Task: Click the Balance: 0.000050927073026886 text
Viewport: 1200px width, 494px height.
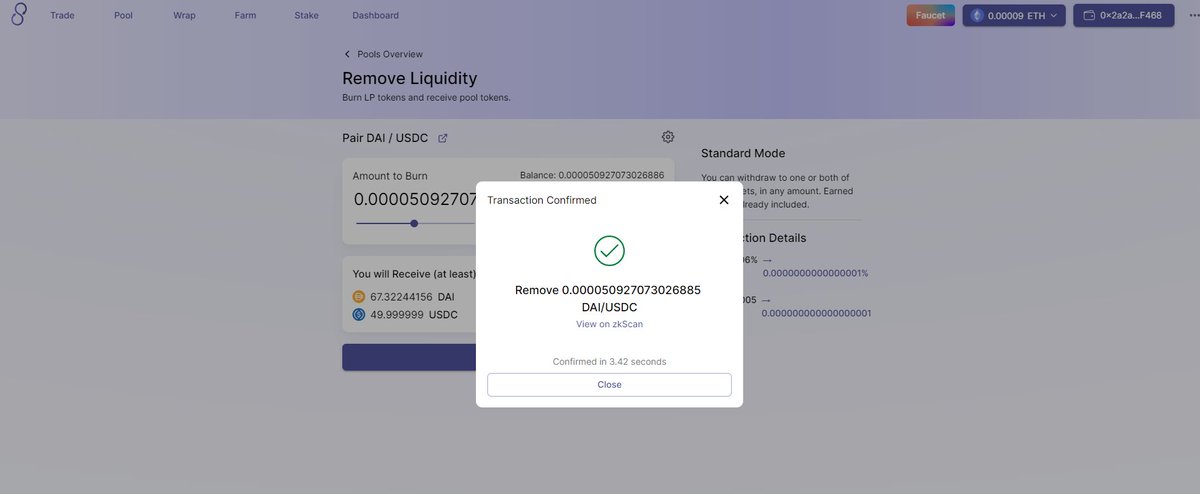Action: point(592,175)
